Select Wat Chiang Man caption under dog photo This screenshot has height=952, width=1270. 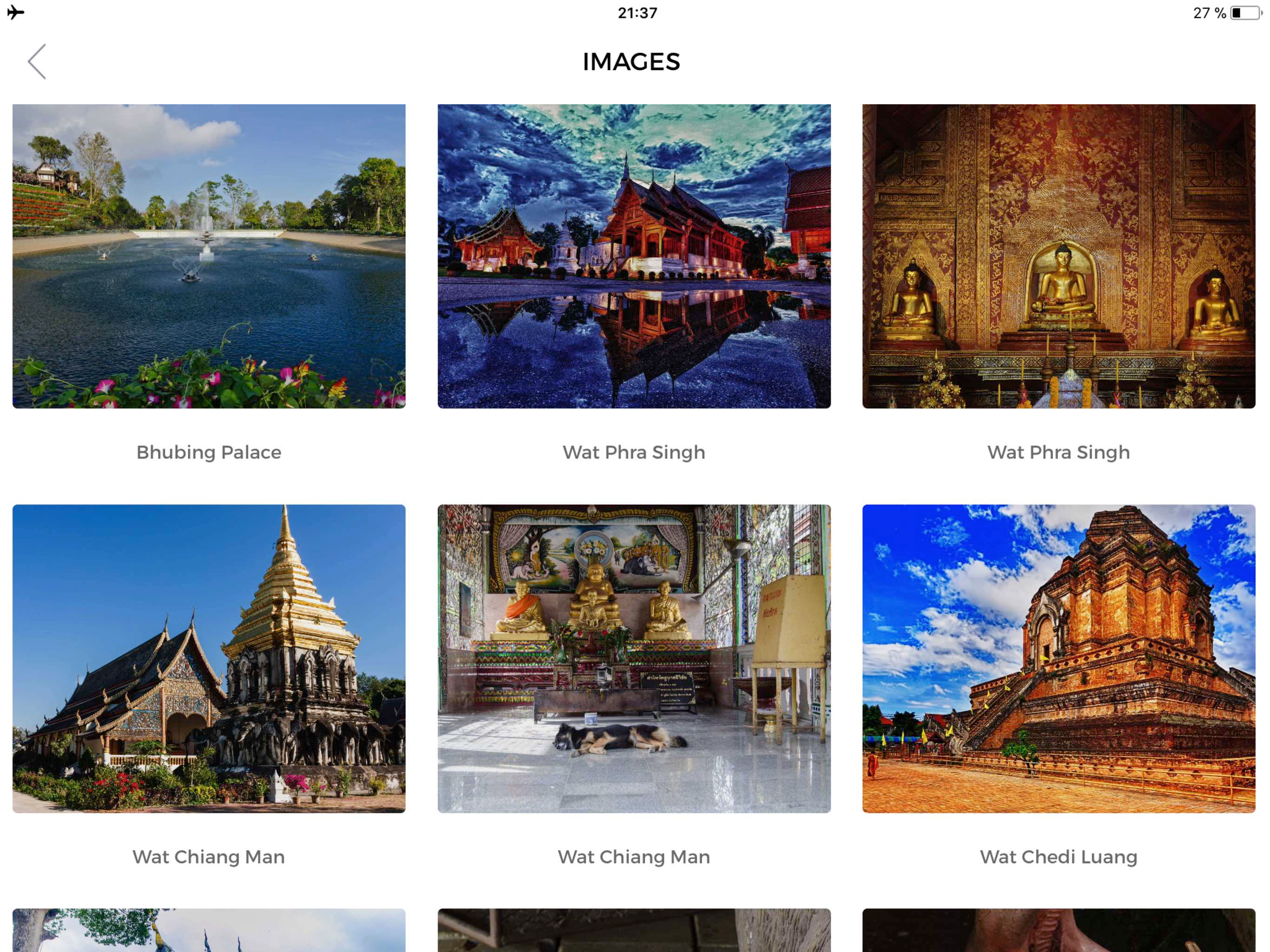634,857
